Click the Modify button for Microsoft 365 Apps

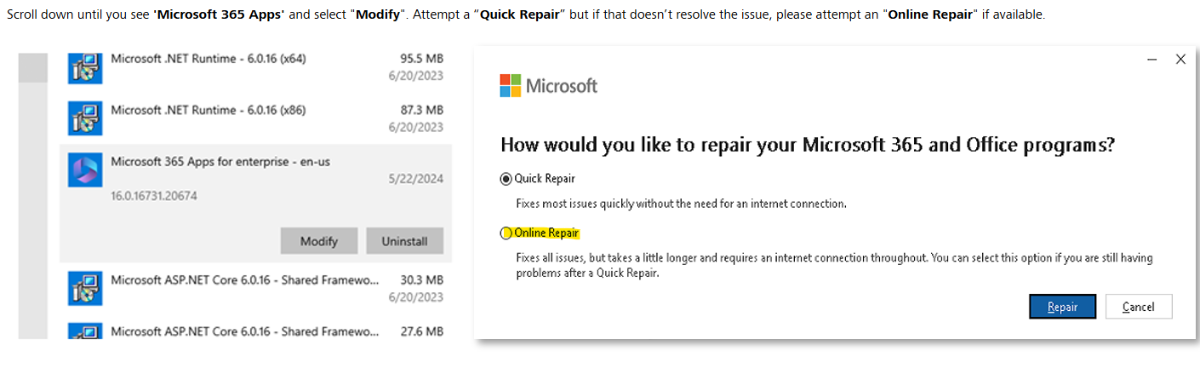319,241
